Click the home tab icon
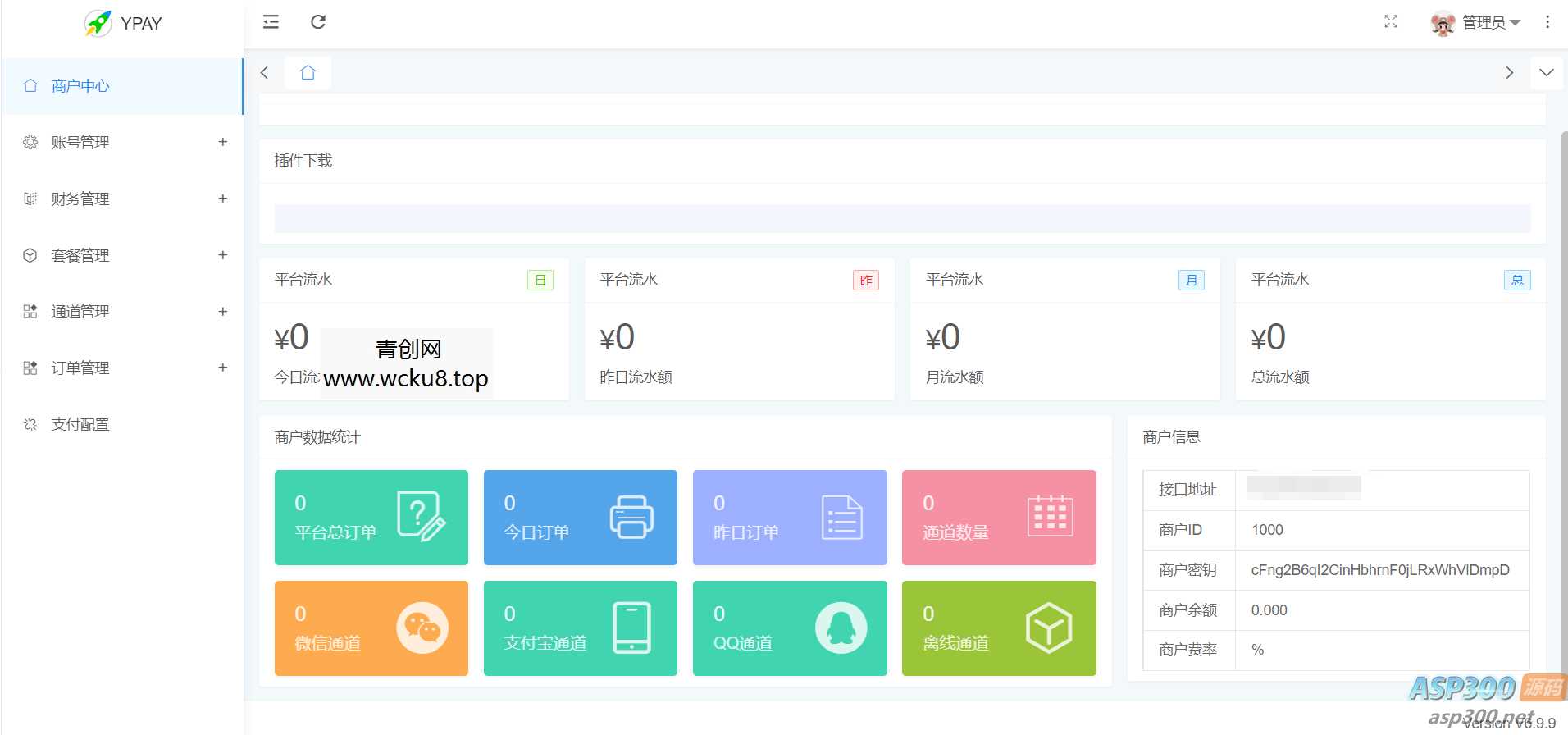This screenshot has height=735, width=1568. (308, 73)
